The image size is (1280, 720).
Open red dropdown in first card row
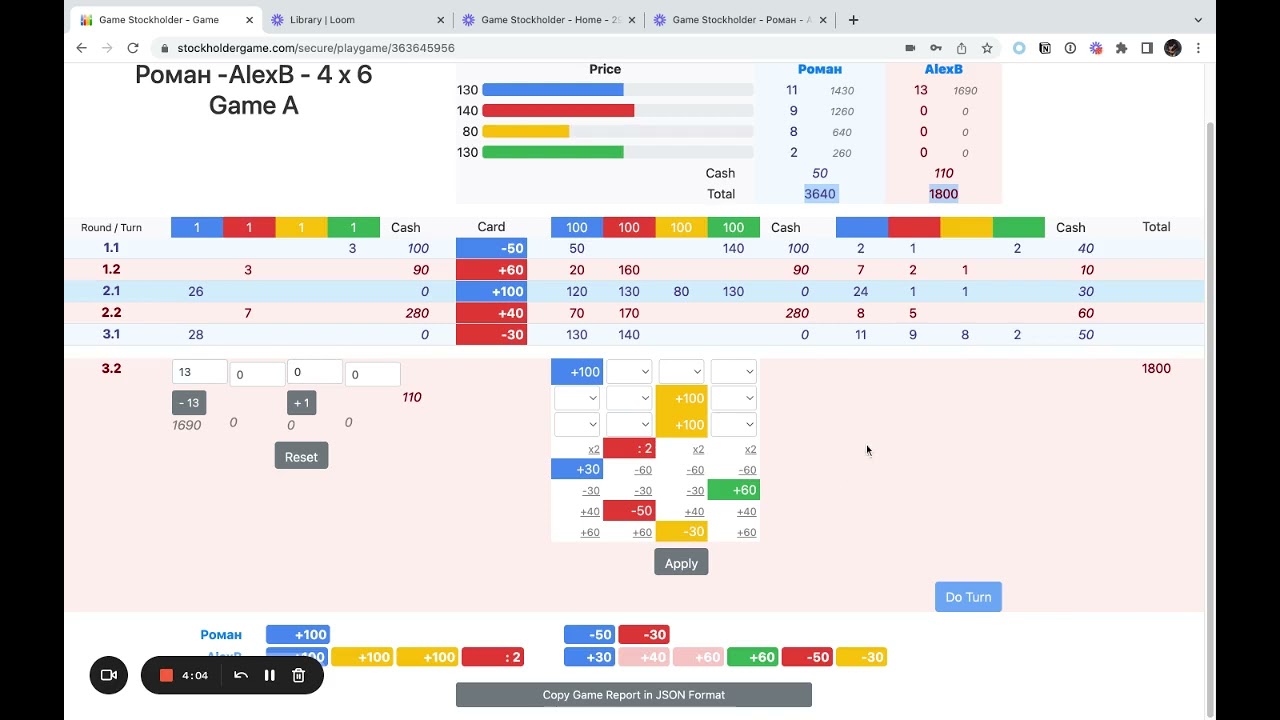(629, 372)
